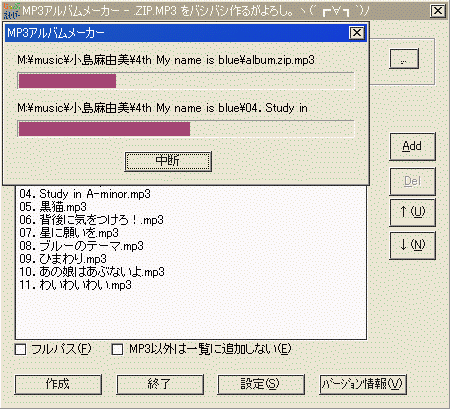450x409 pixels.
Task: Show バージョン情報(V) version info
Action: click(x=363, y=384)
